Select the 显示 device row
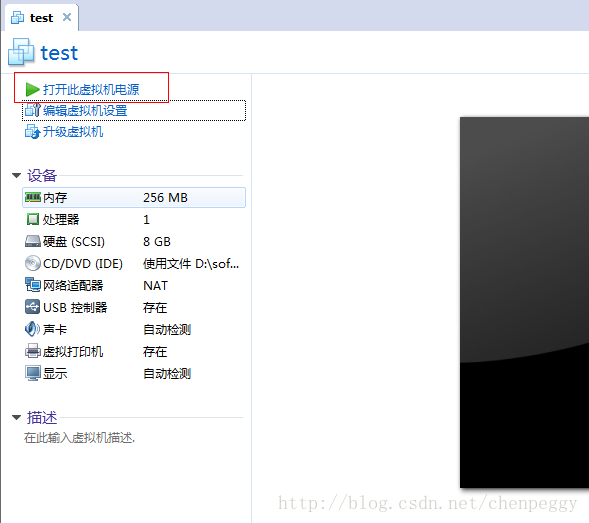This screenshot has height=523, width=589. [134, 373]
